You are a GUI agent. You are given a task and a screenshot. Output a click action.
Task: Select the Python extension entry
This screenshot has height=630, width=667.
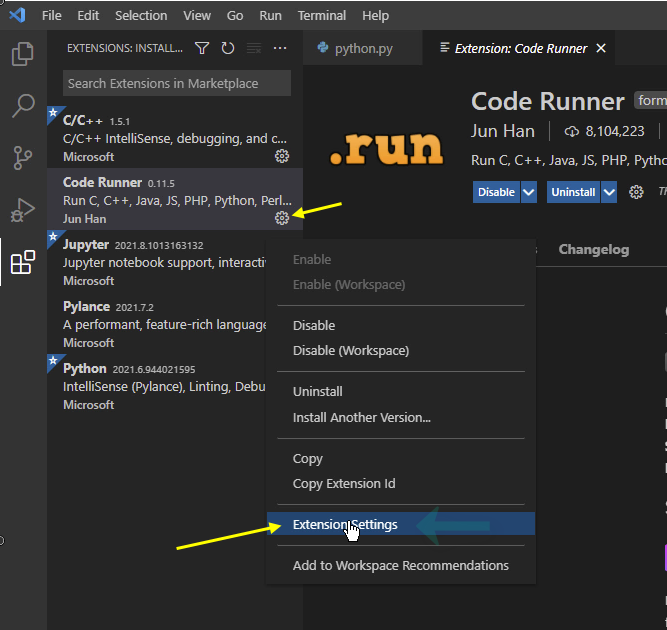[157, 385]
